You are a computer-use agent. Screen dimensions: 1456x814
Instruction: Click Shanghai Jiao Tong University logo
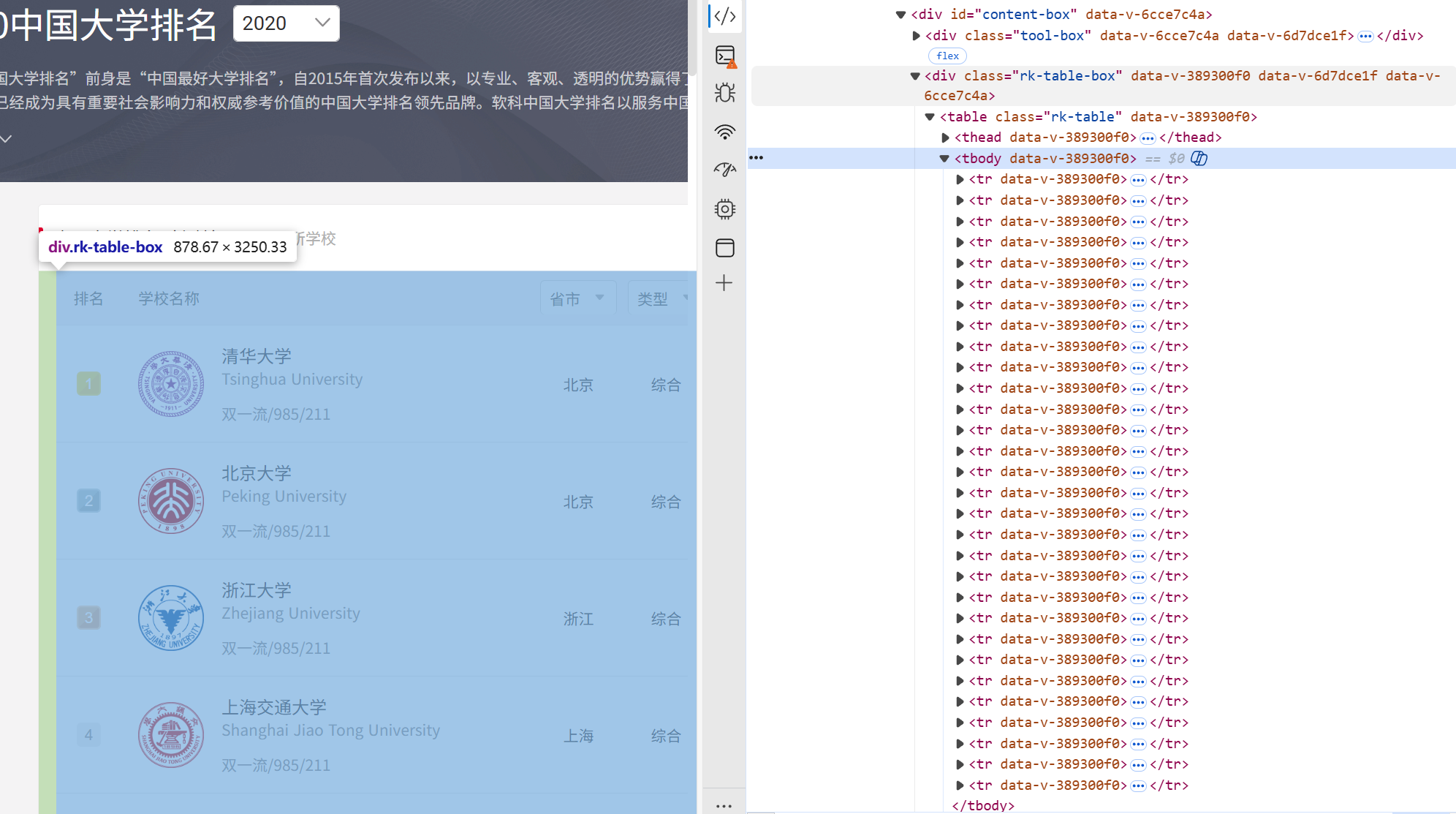(x=171, y=734)
